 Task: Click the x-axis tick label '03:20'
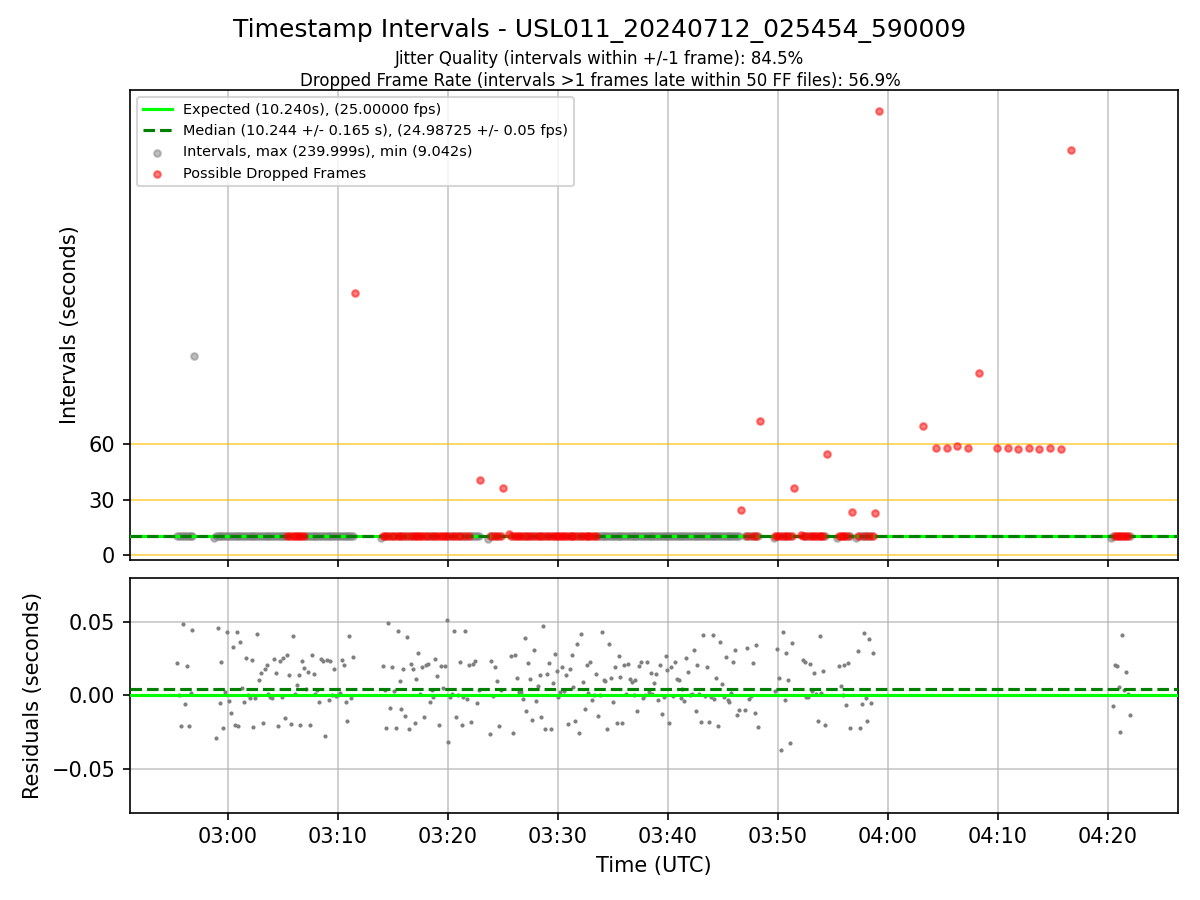pos(448,834)
